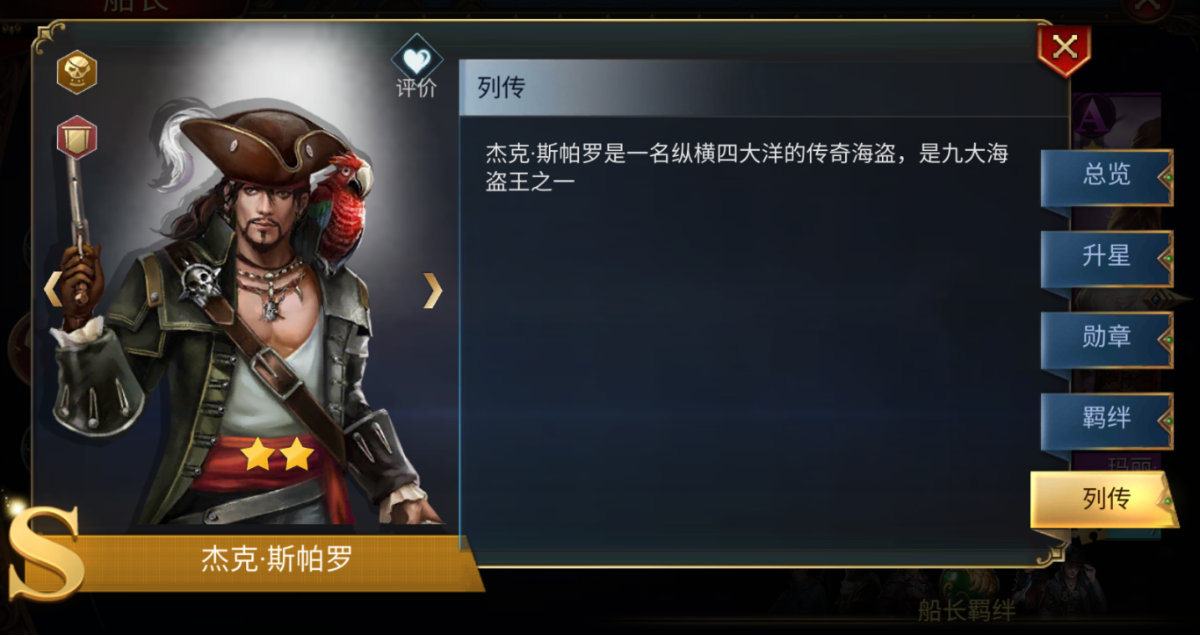Select the highlighted 列传 tab
This screenshot has height=636, width=1200.
pos(1104,498)
